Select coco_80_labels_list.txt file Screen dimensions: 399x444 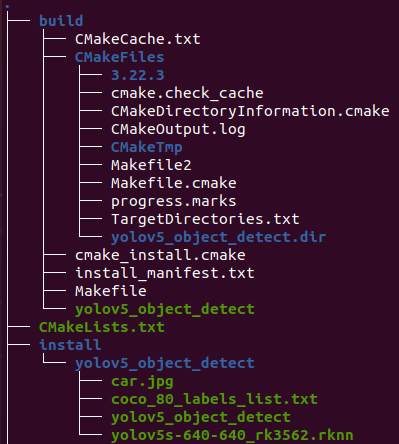point(214,399)
